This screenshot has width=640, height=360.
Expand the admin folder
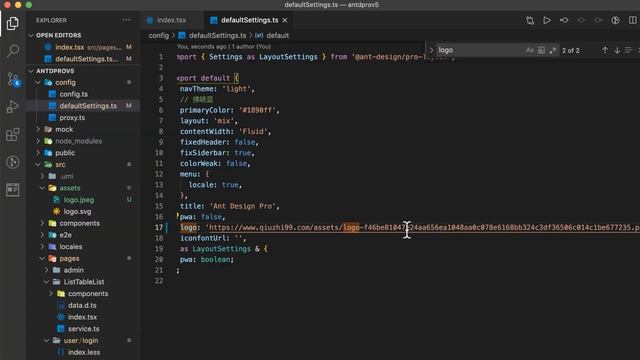(x=47, y=270)
